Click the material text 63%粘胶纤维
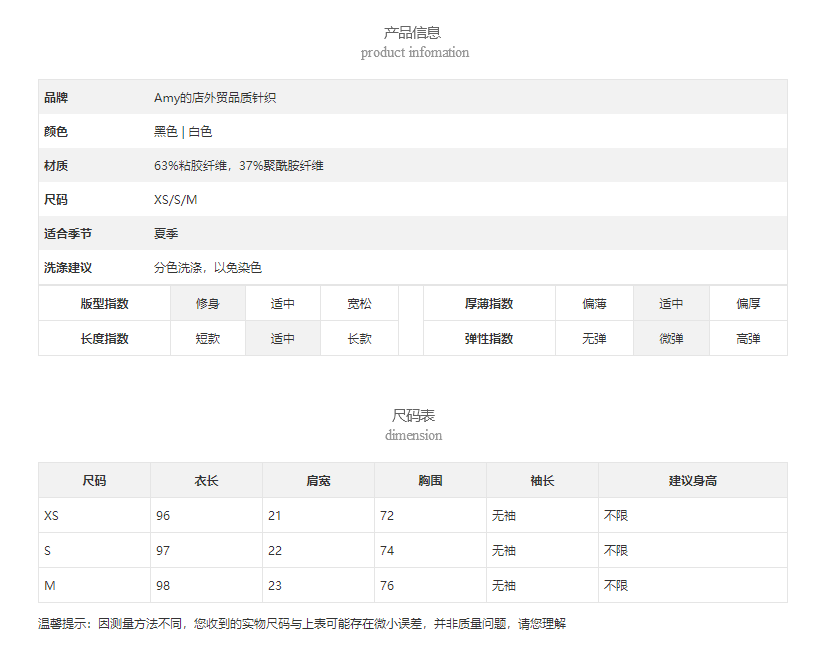 pos(194,166)
